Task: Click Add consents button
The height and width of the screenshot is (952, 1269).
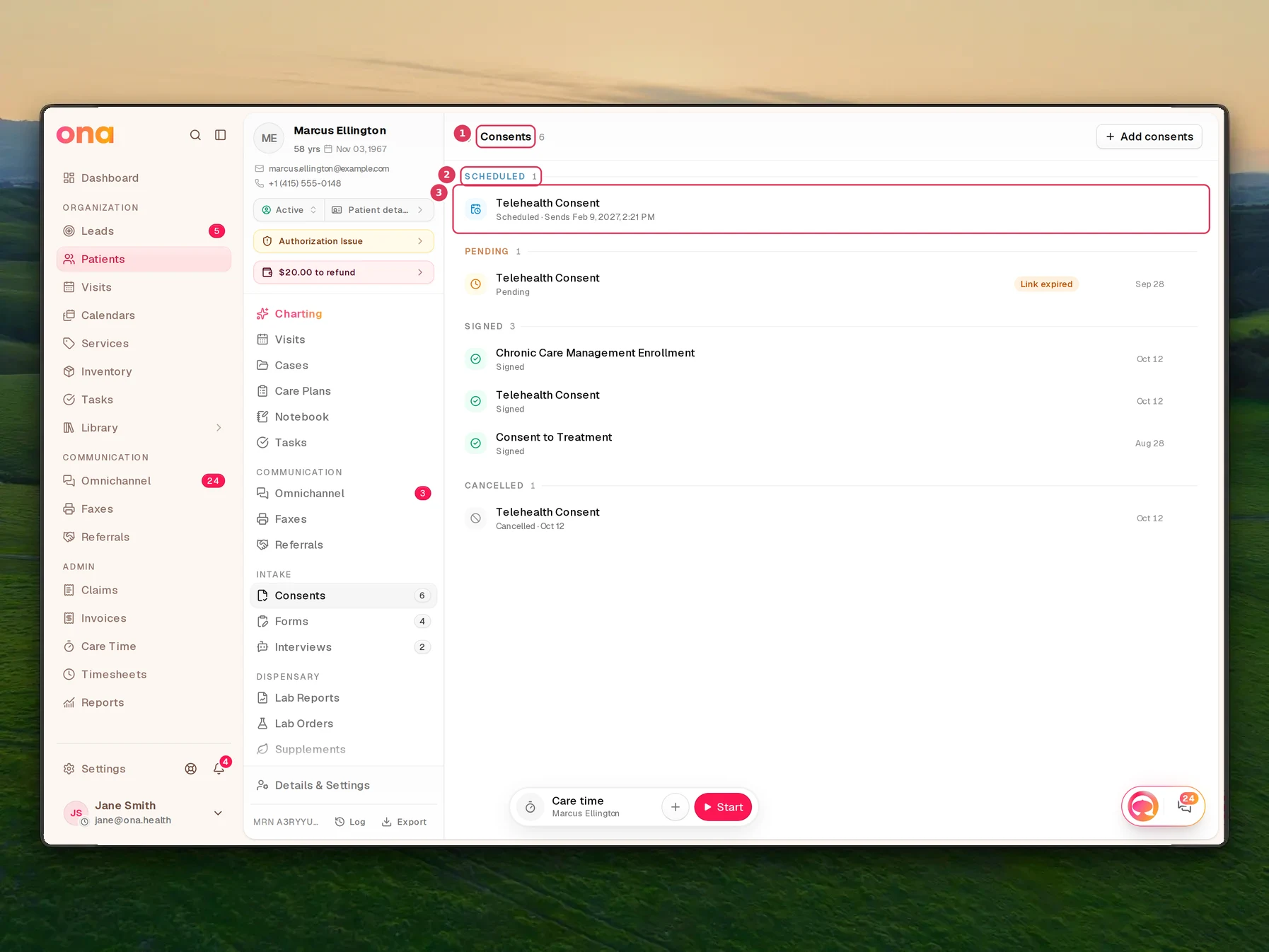Action: (x=1149, y=137)
